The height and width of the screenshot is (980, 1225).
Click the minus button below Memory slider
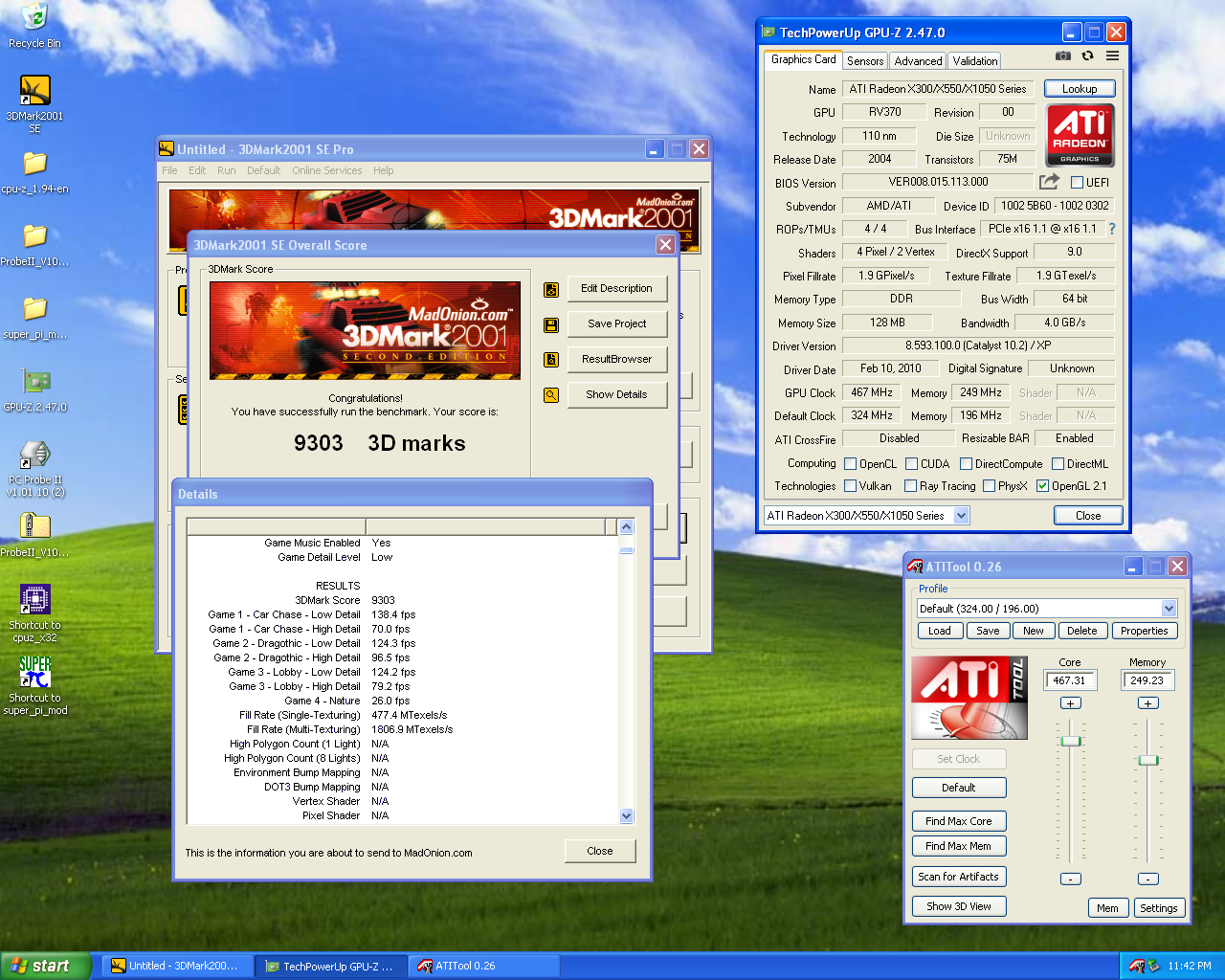1148,879
